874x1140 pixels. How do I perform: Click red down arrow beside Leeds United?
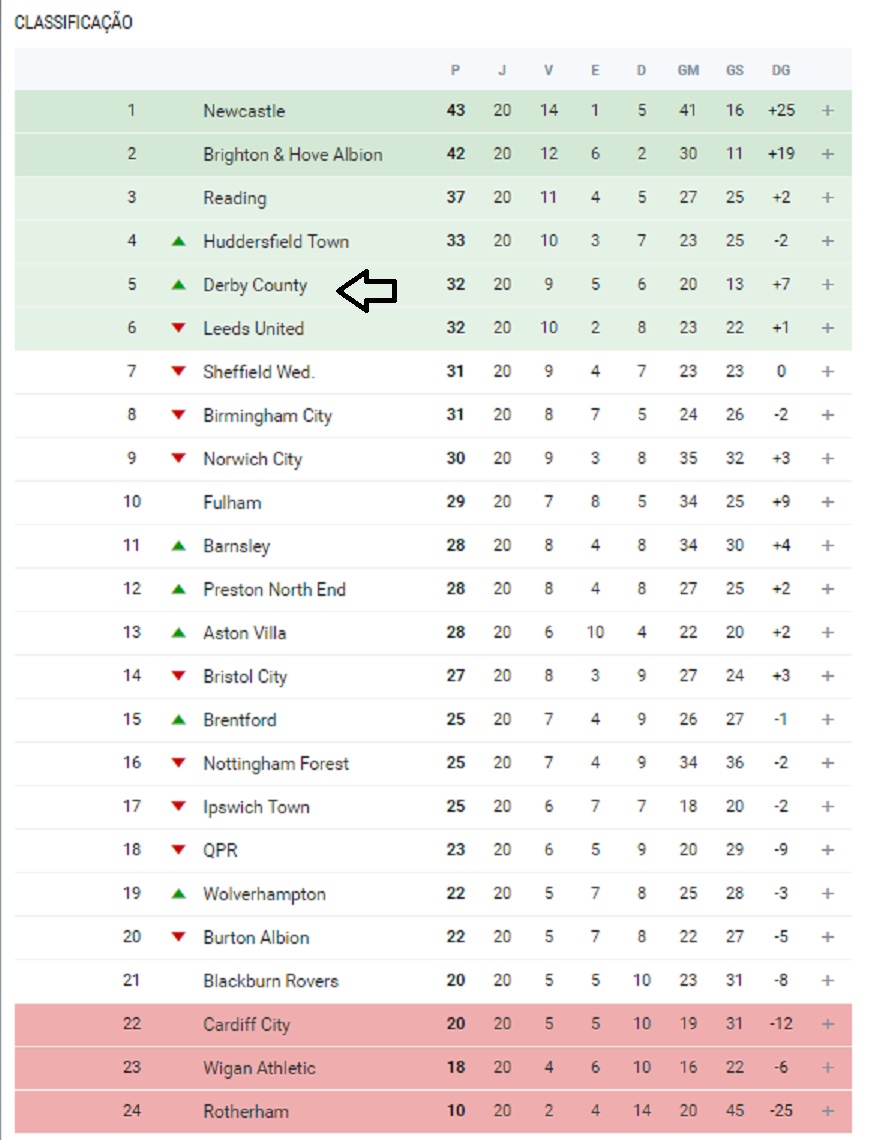tap(179, 328)
